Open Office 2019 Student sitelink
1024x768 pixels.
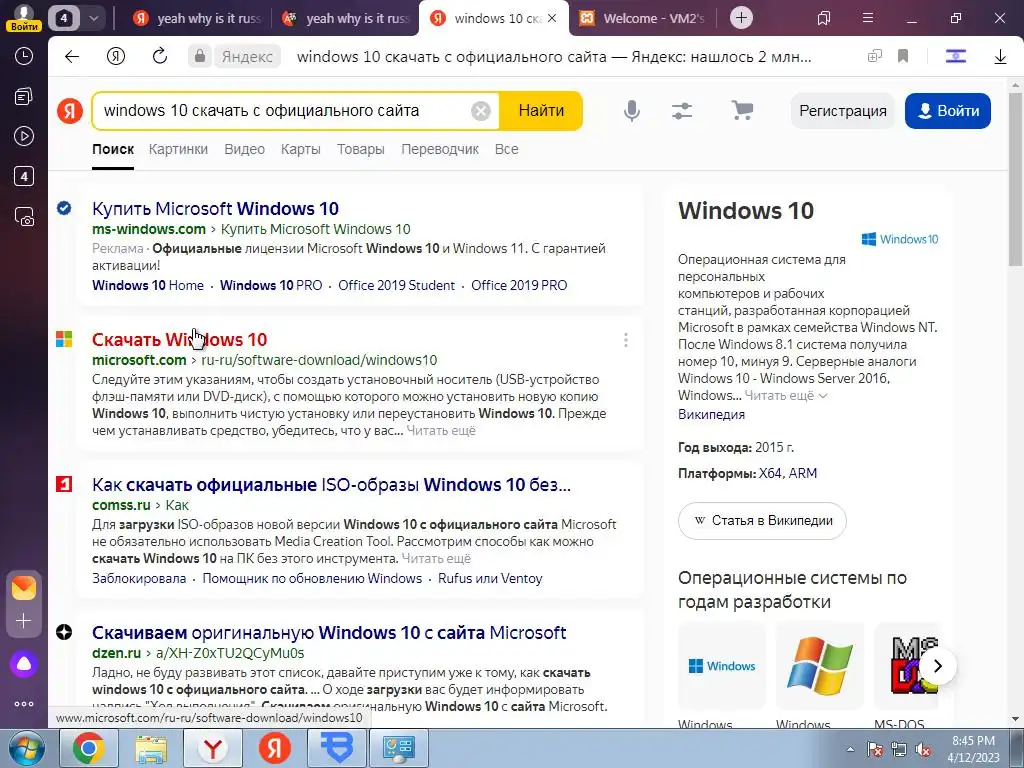(x=396, y=285)
